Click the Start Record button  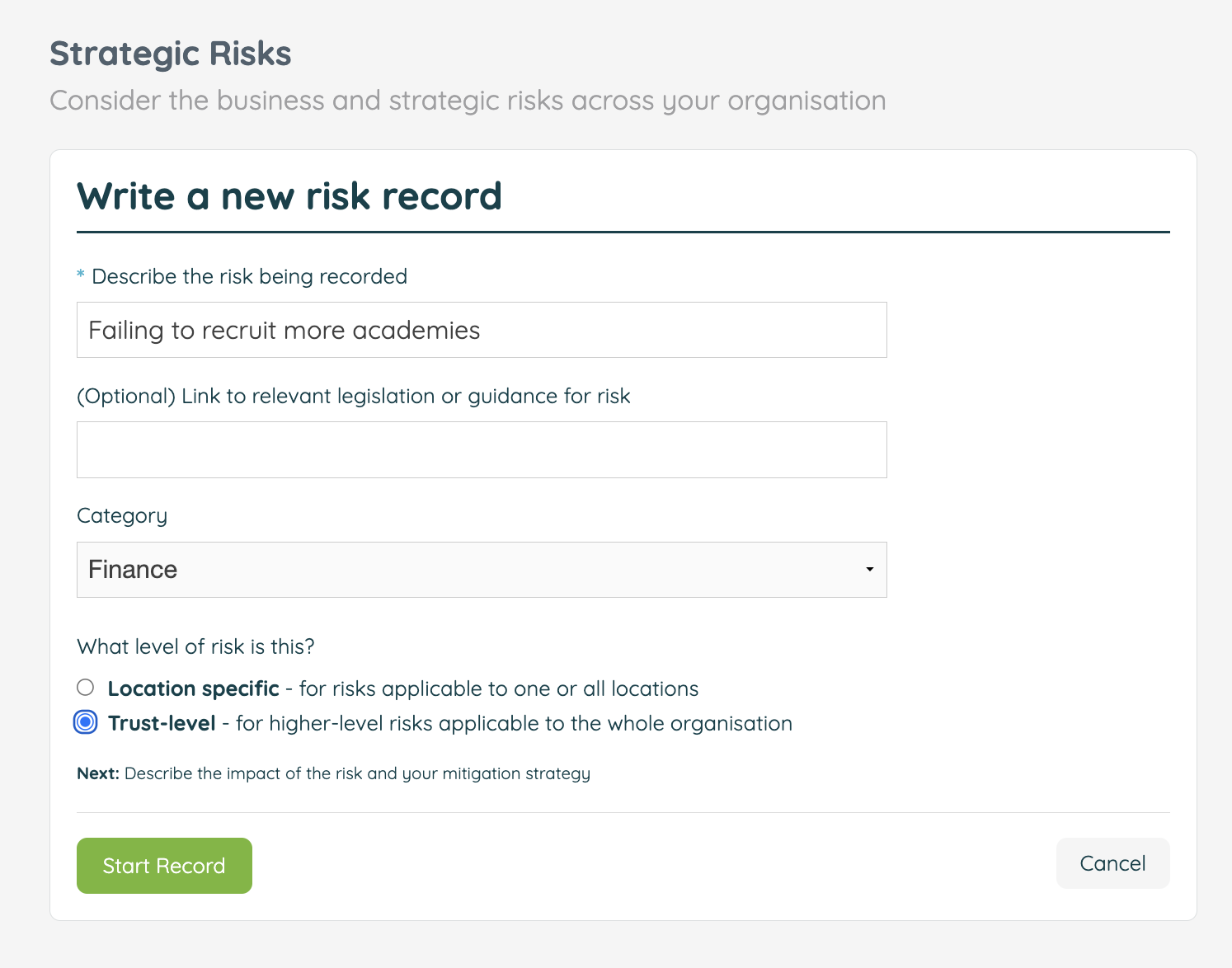click(163, 865)
